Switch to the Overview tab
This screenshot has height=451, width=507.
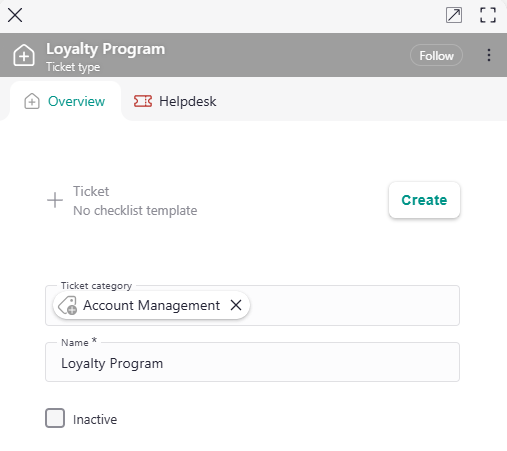click(65, 101)
